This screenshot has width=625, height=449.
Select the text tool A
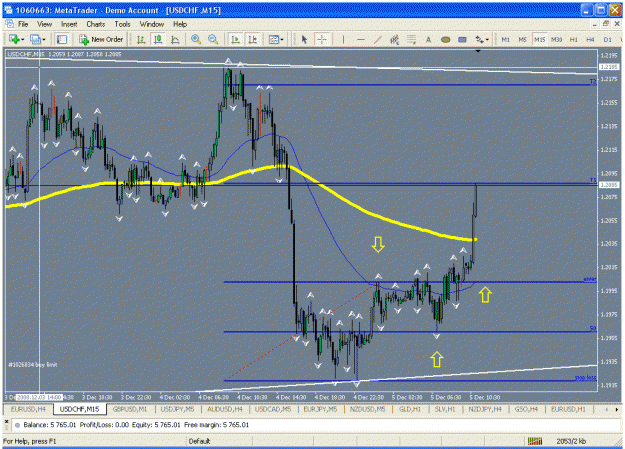pyautogui.click(x=428, y=39)
